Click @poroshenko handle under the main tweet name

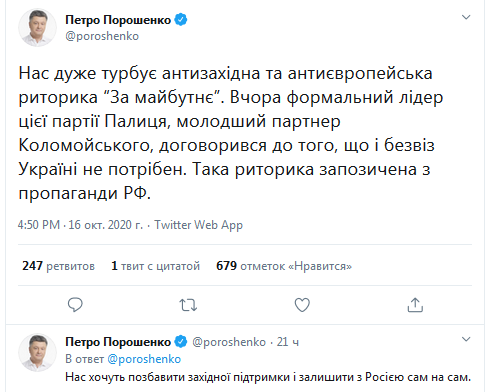(102, 36)
